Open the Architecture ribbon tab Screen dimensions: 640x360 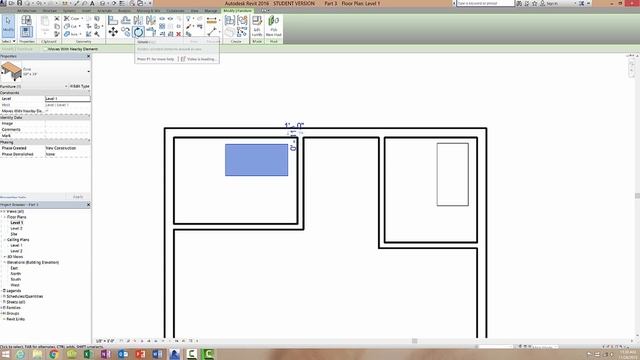pos(27,11)
